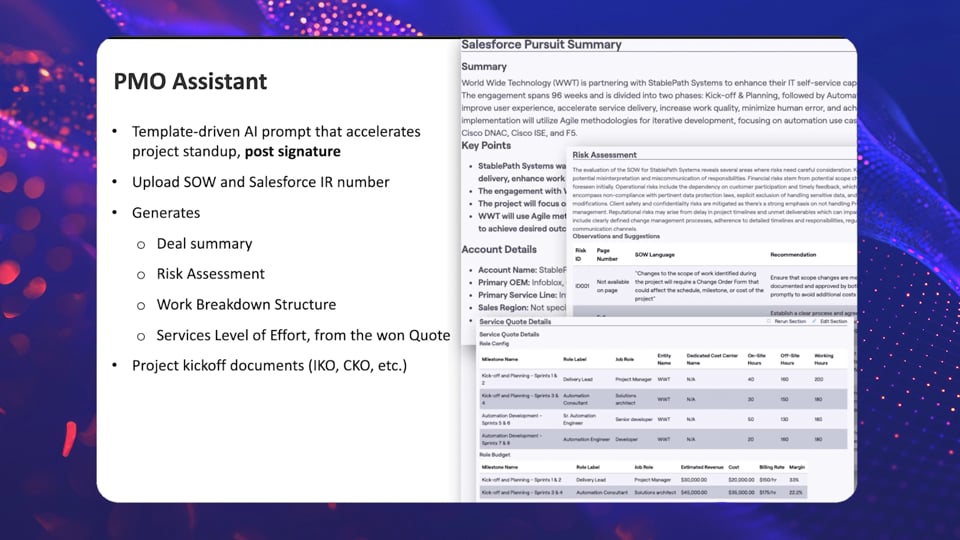Select the "Risk Assessment" panel title
Screen dimensions: 960x540
604,155
